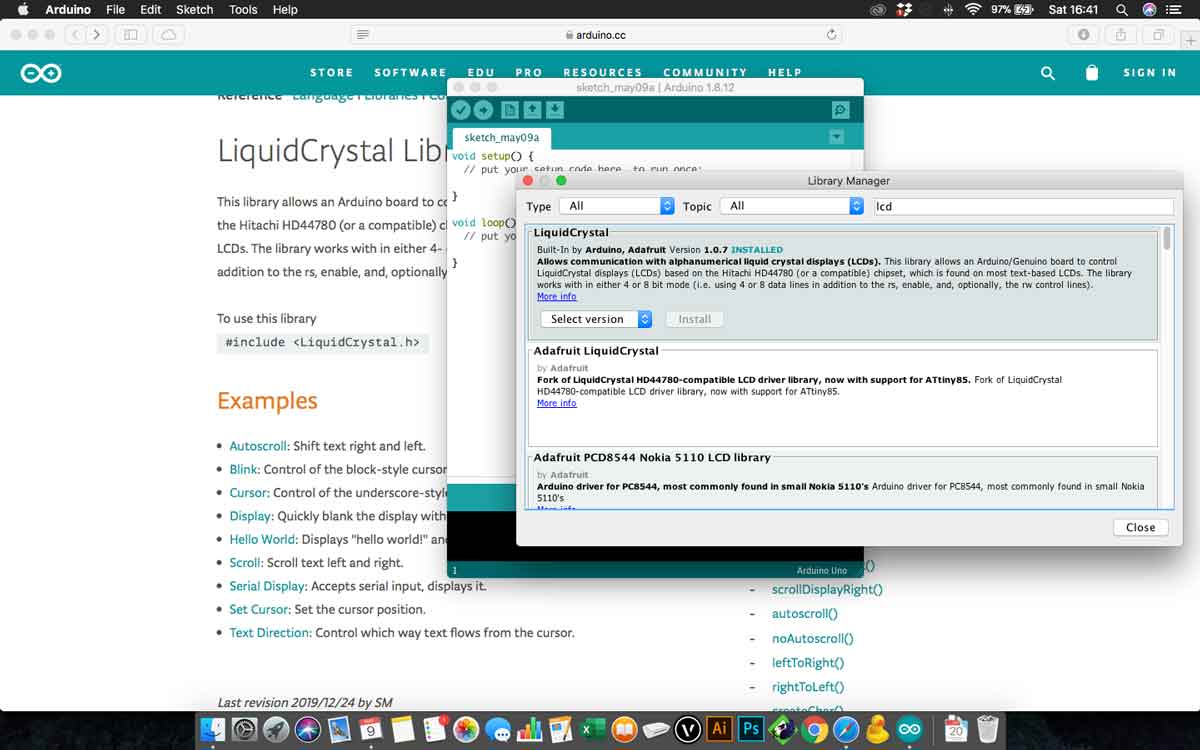The image size is (1200, 750).
Task: Click the Library Manager vertical scrollbar
Action: [x=1166, y=239]
